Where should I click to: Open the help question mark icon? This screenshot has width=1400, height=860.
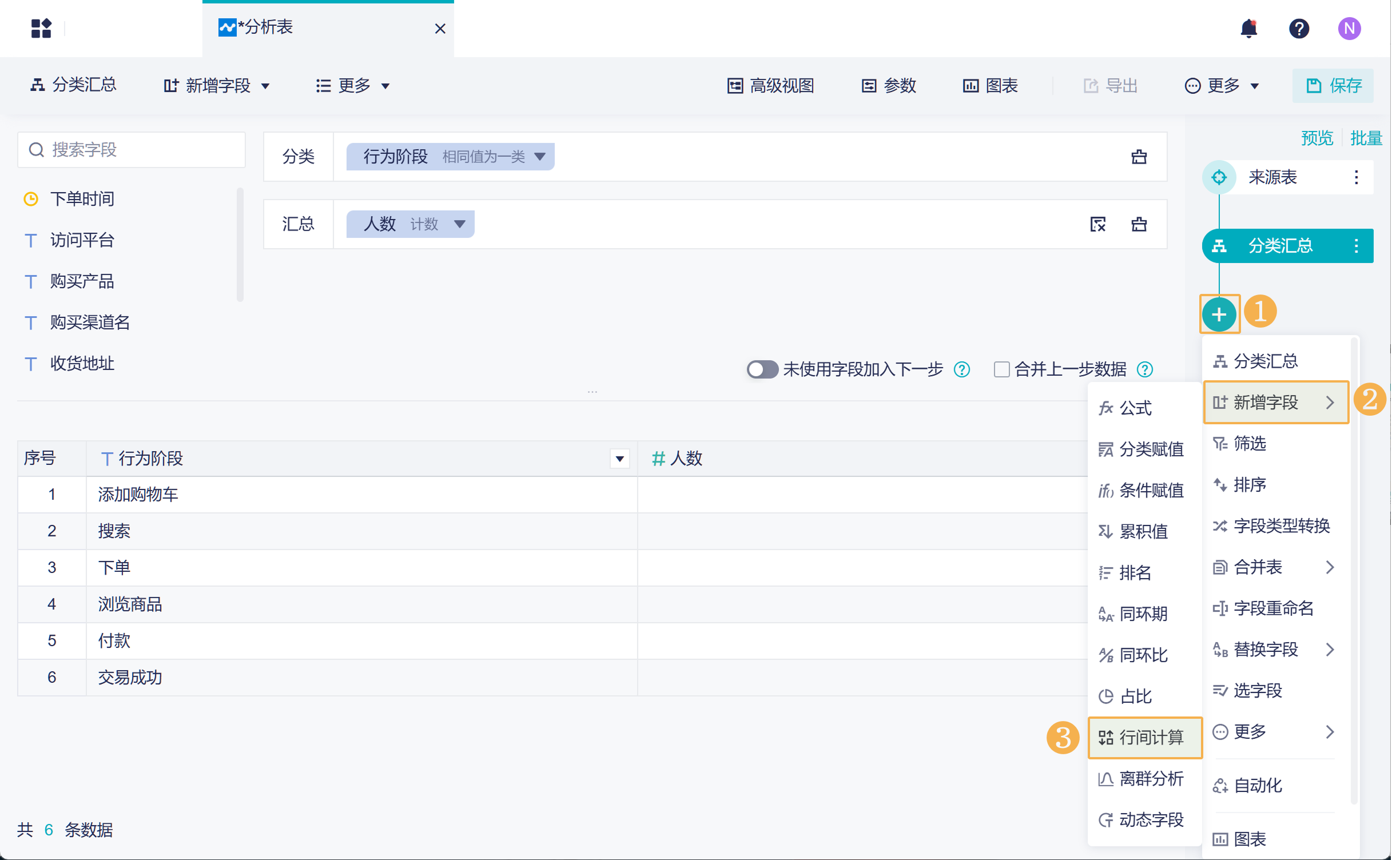(x=1299, y=29)
